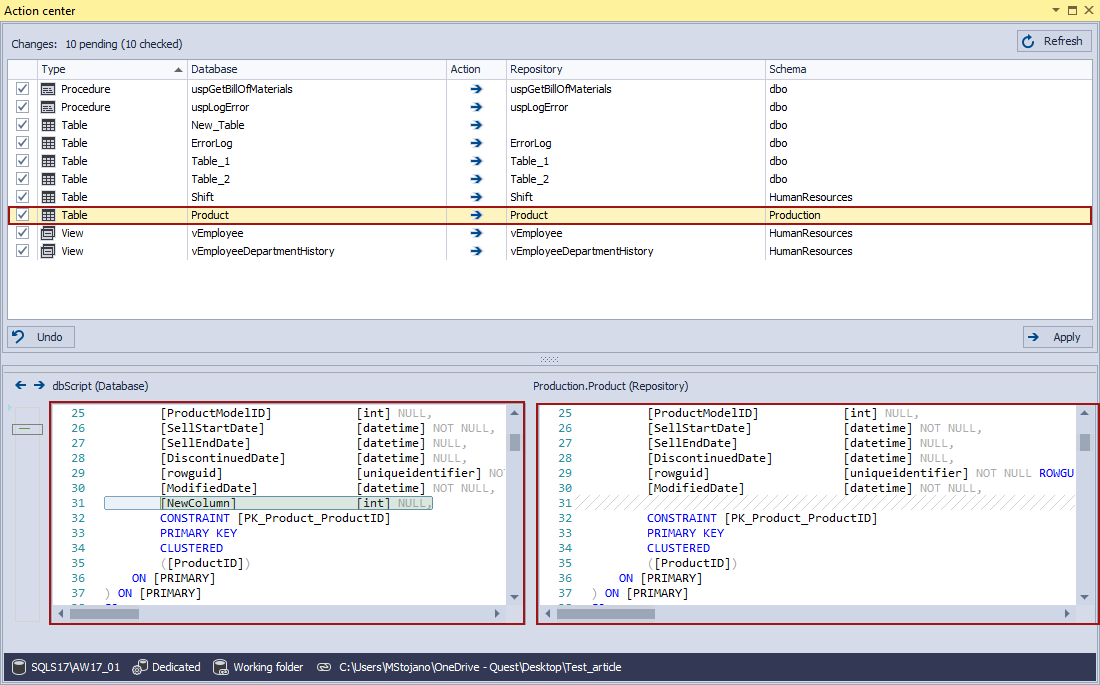The image size is (1100, 685).
Task: Uncheck the uspGetBillOfMaterials checkbox
Action: click(x=22, y=89)
